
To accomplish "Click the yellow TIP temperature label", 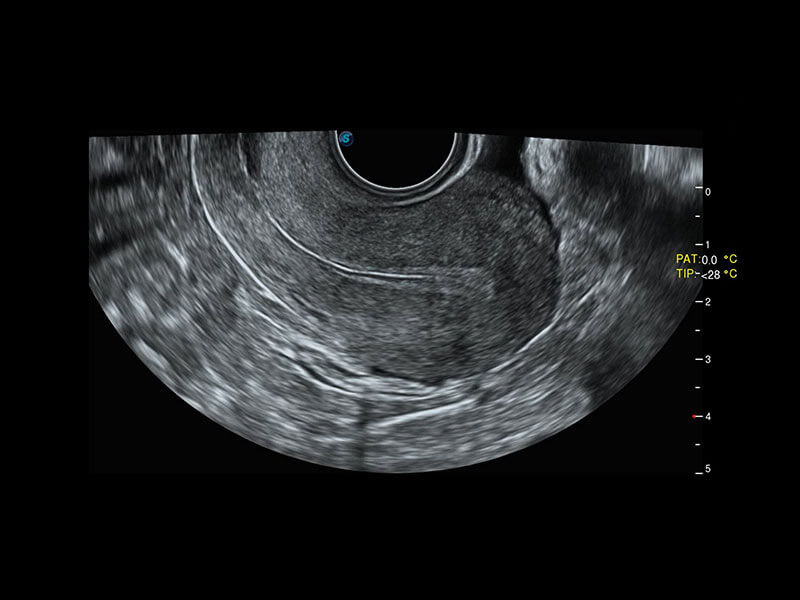I will [686, 274].
